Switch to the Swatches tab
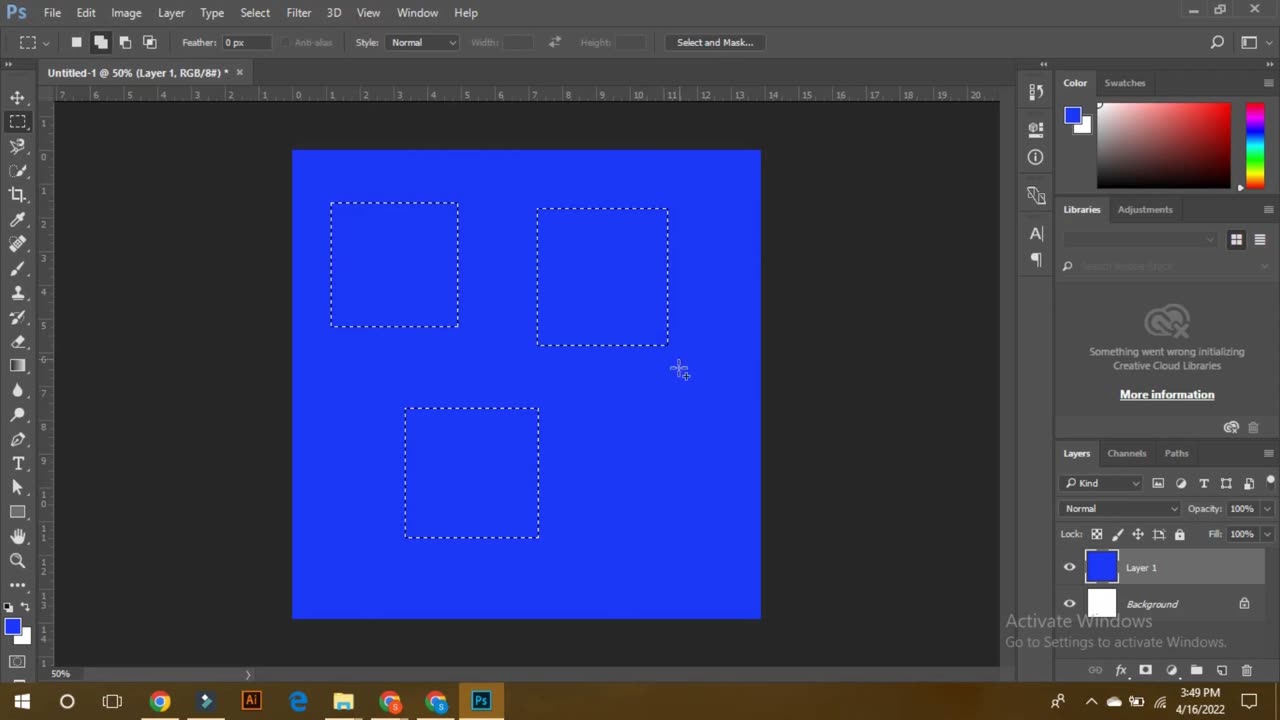 (1125, 83)
